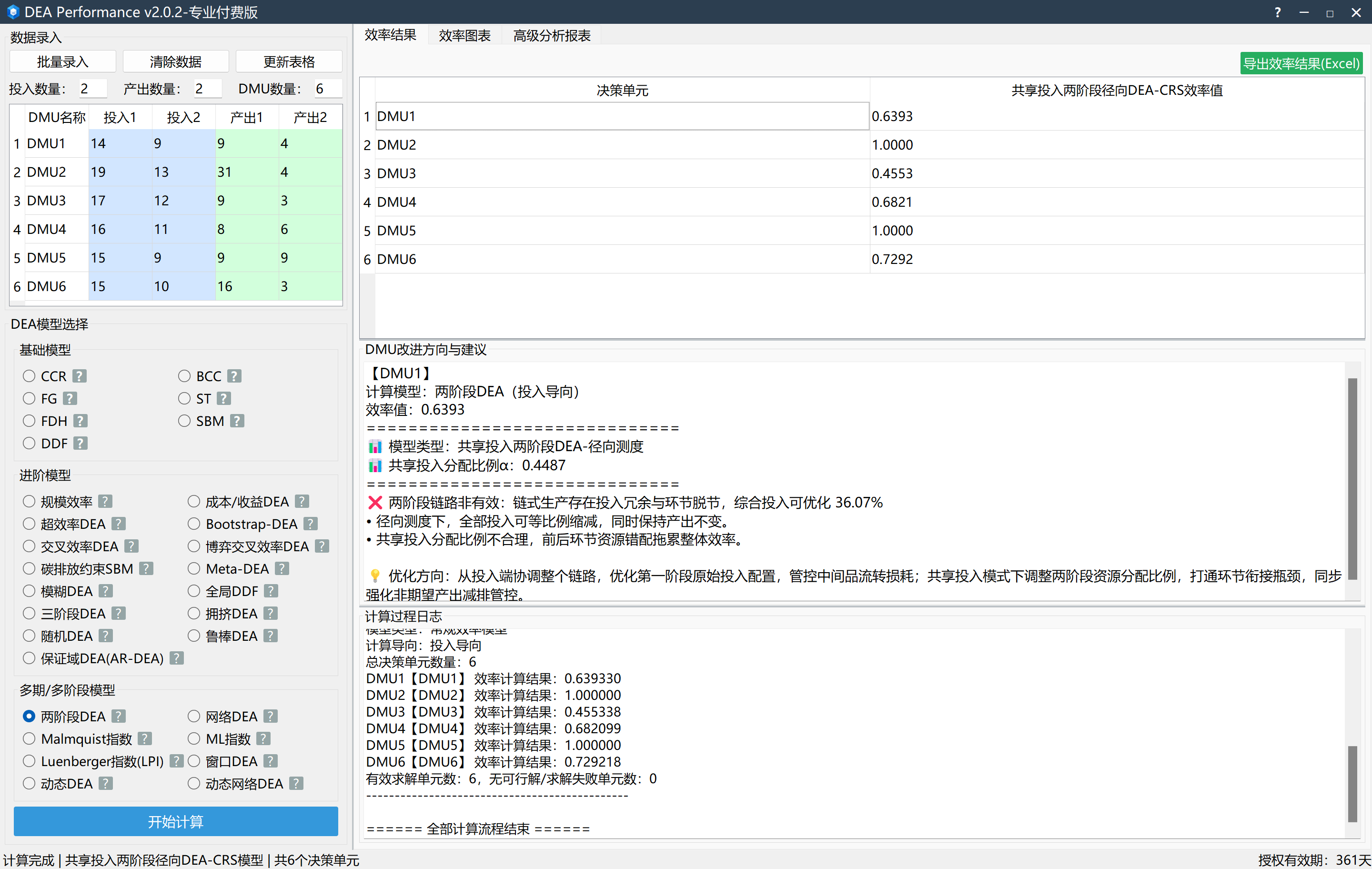Go to the 高级分析报表 tab
The height and width of the screenshot is (869, 1372).
point(552,35)
